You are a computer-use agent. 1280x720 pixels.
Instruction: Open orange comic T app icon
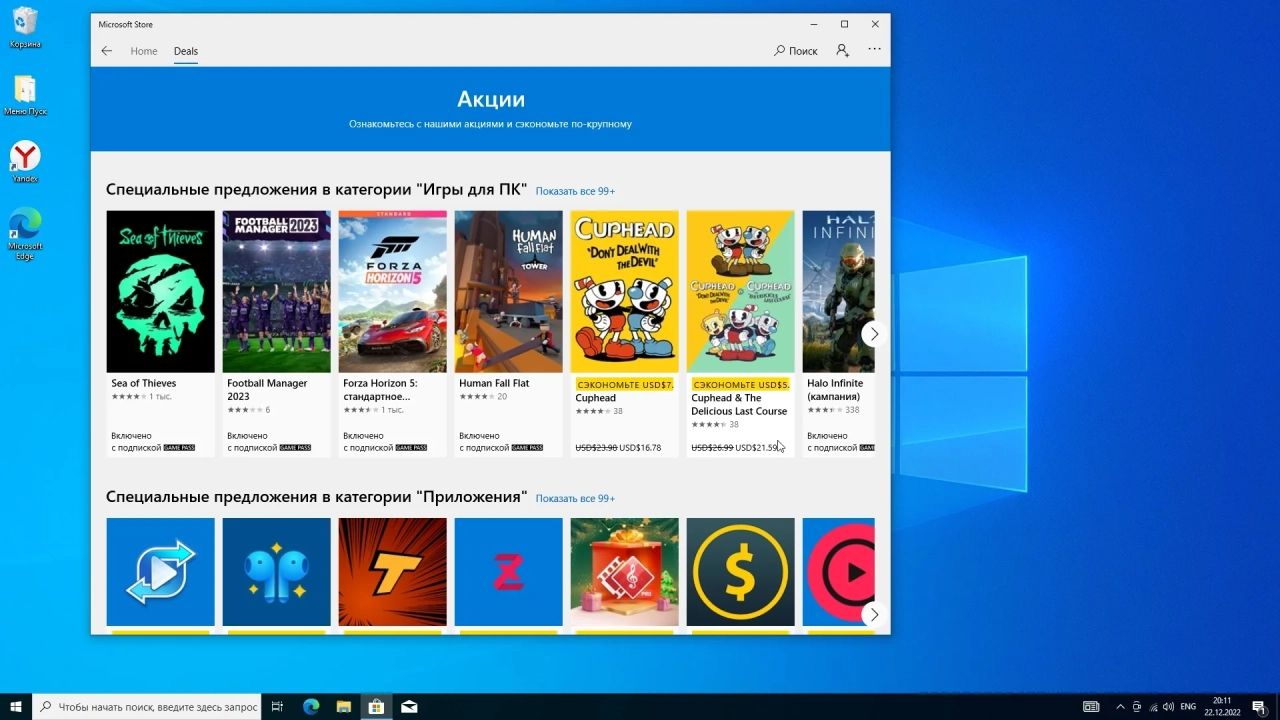click(393, 572)
